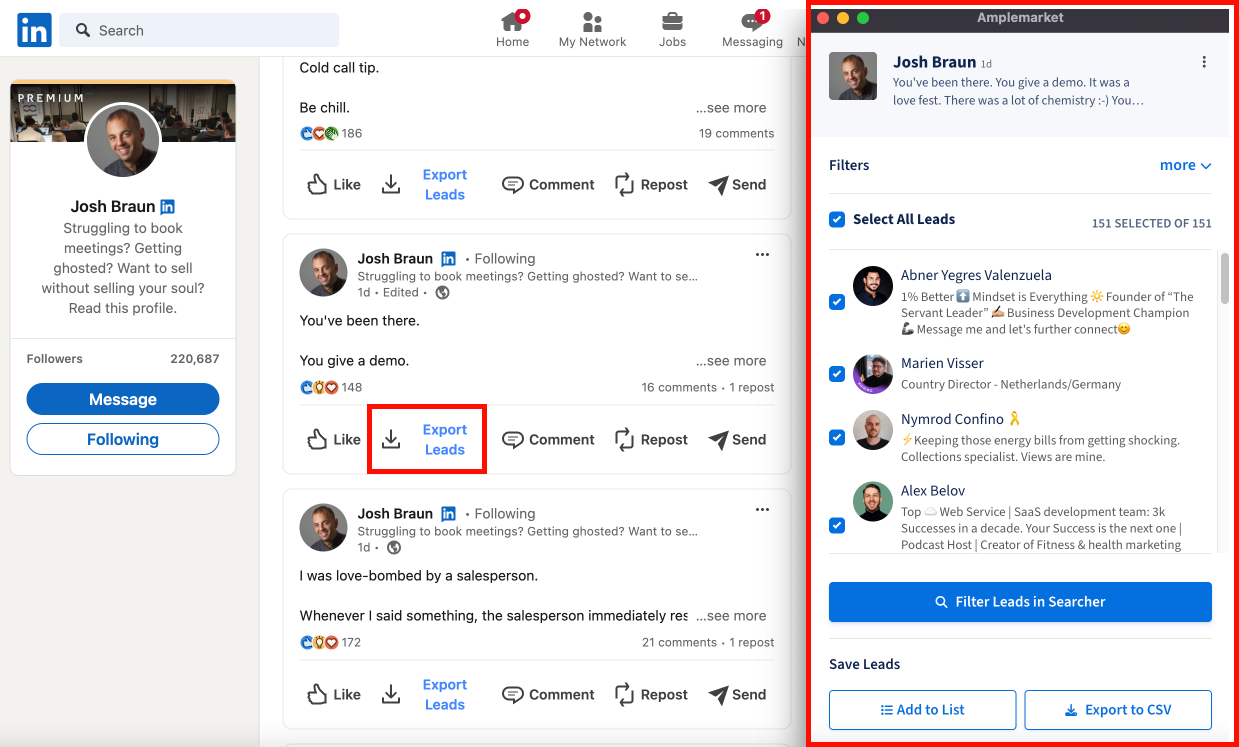The image size is (1239, 747).
Task: Open Abner Yegres Valenzuela's avatar
Action: (873, 286)
